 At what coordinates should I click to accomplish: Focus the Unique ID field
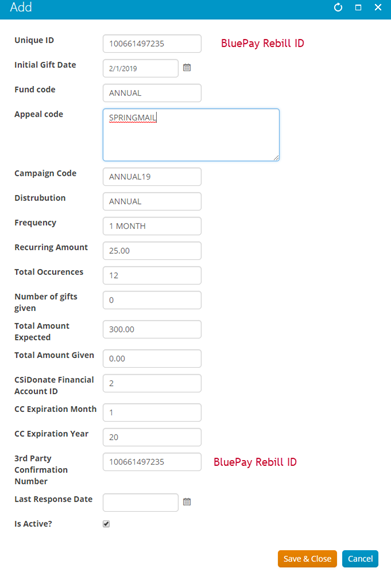(x=152, y=44)
